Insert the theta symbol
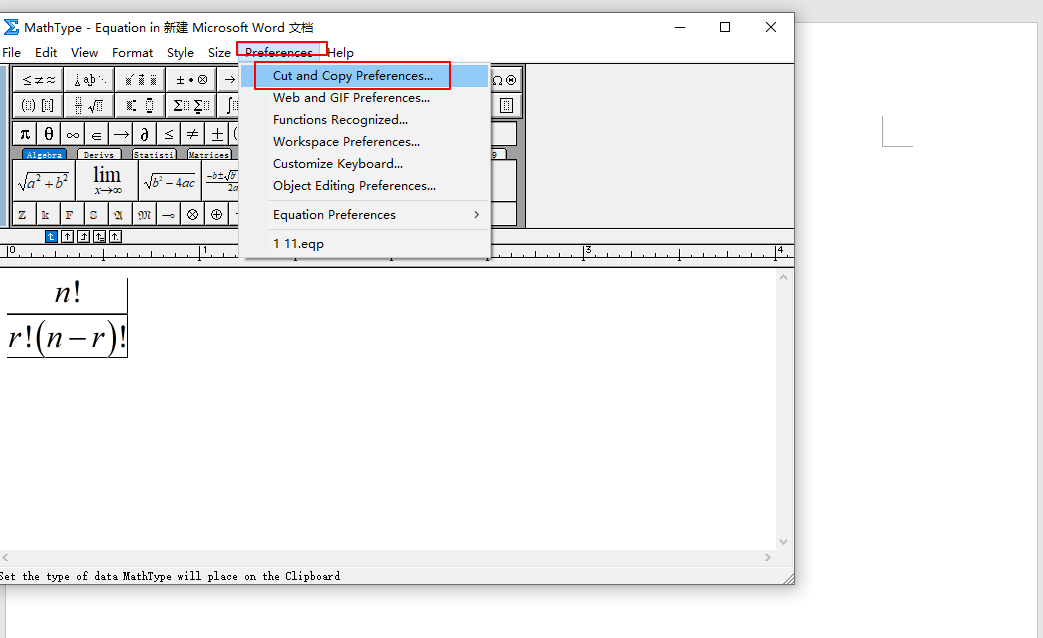 [48, 133]
